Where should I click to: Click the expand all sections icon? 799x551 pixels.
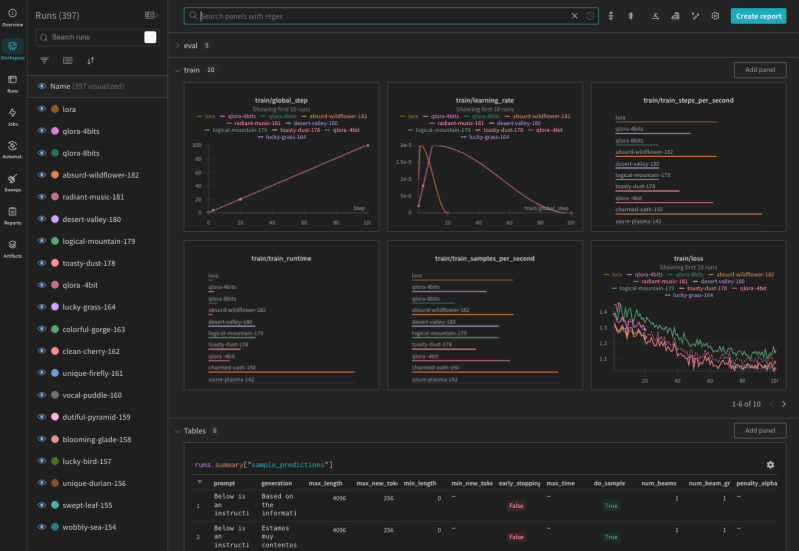click(x=610, y=16)
